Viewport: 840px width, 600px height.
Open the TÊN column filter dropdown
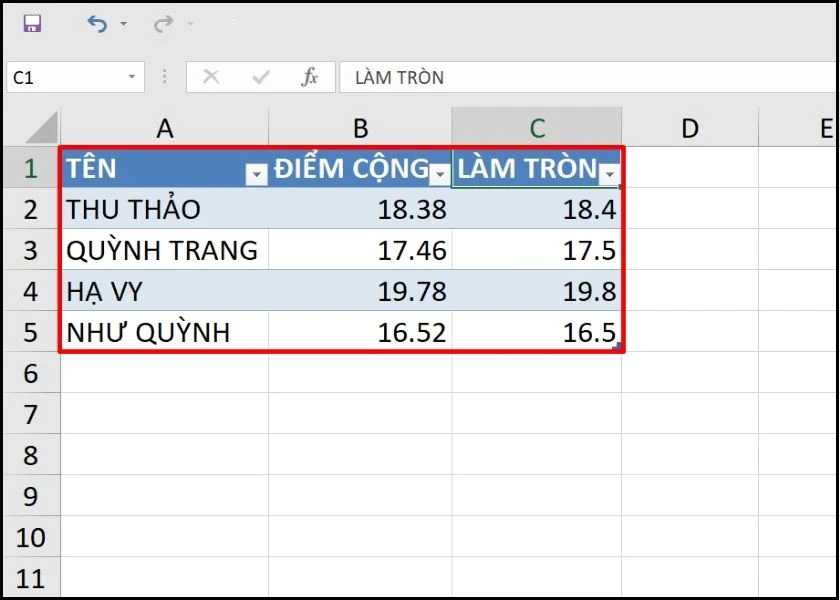coord(256,174)
